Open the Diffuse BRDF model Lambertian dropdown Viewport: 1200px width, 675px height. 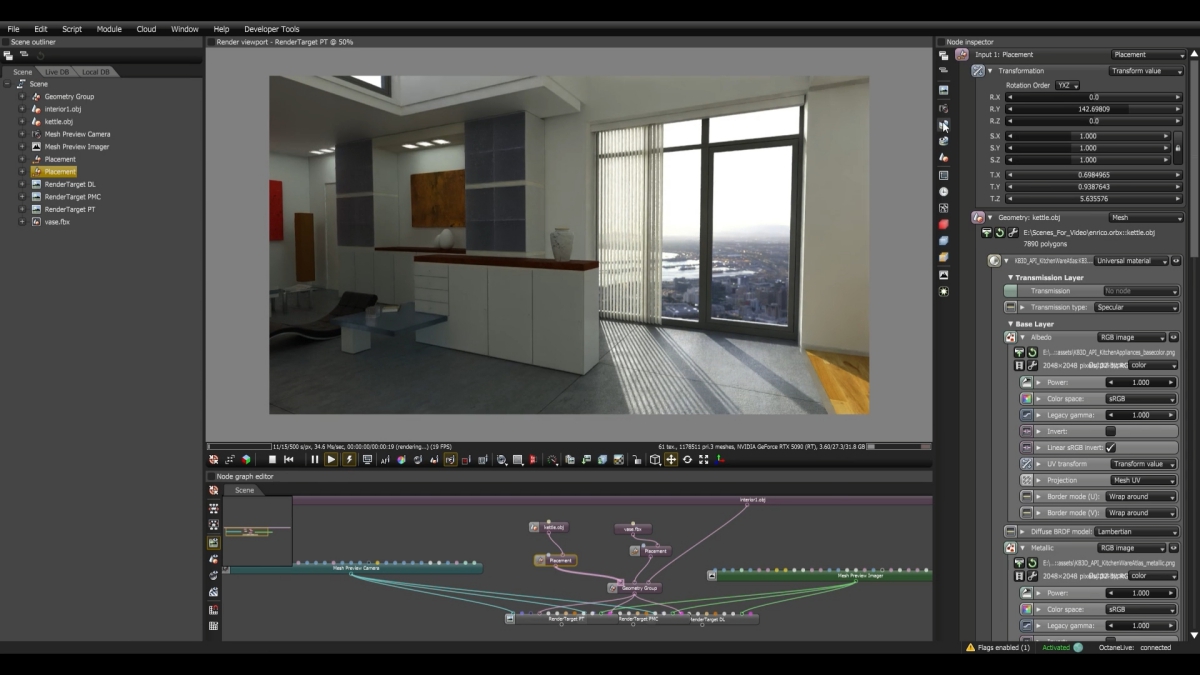[1135, 531]
